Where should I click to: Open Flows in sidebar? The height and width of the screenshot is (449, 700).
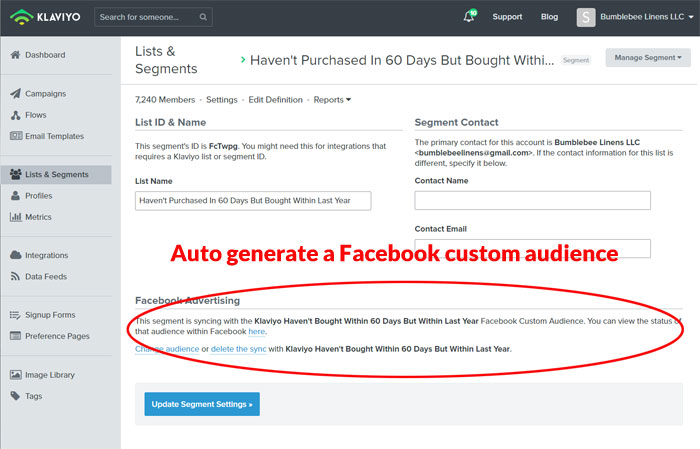coord(36,115)
